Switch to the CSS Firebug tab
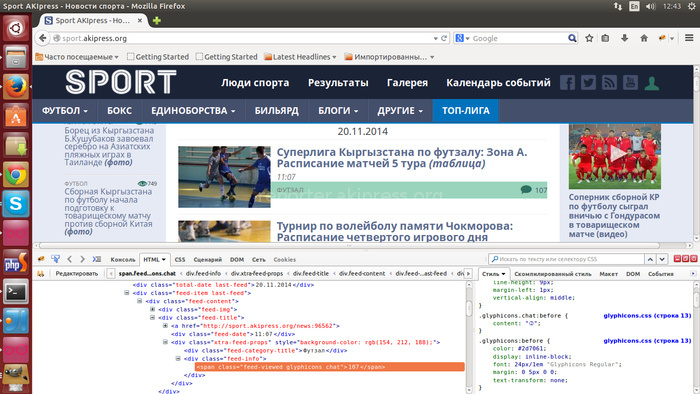The height and width of the screenshot is (394, 700). click(x=180, y=259)
